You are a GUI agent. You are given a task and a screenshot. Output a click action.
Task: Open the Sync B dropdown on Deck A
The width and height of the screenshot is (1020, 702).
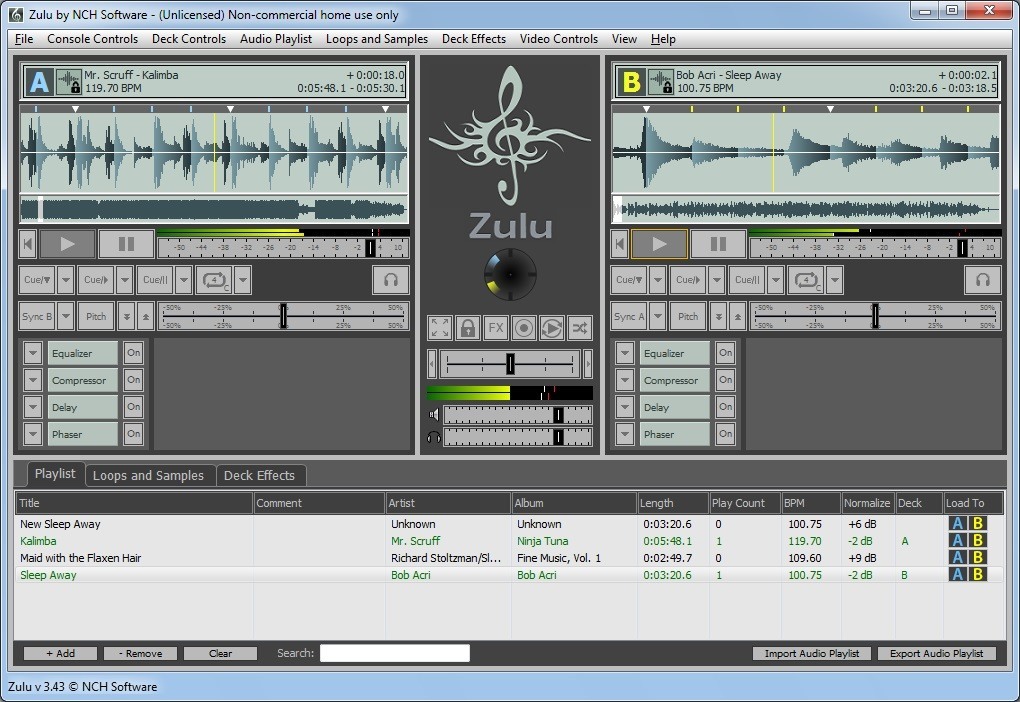tap(68, 315)
